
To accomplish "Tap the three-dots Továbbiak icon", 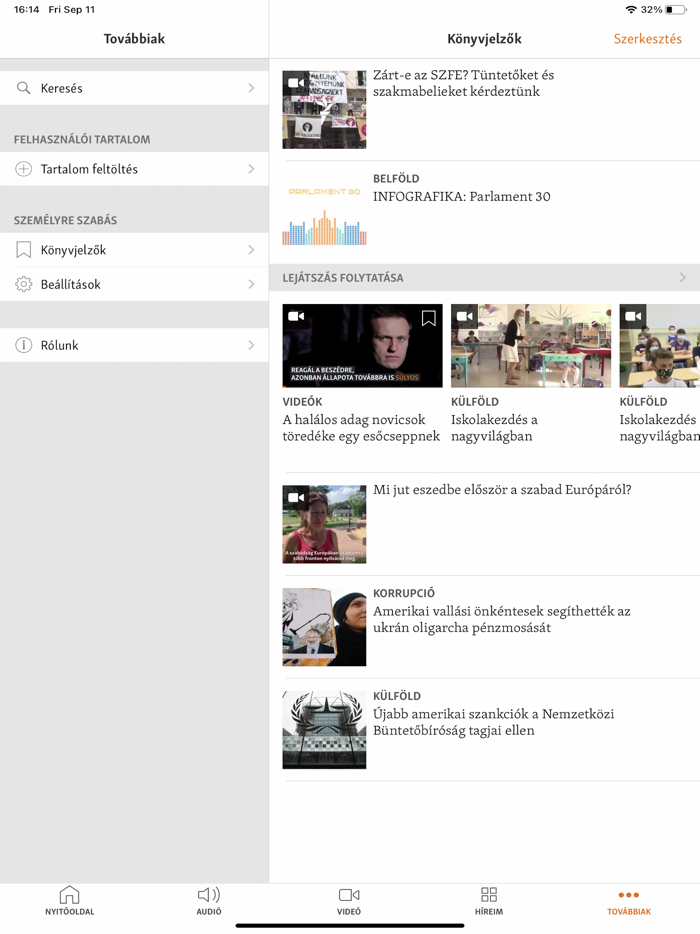I will pos(629,895).
